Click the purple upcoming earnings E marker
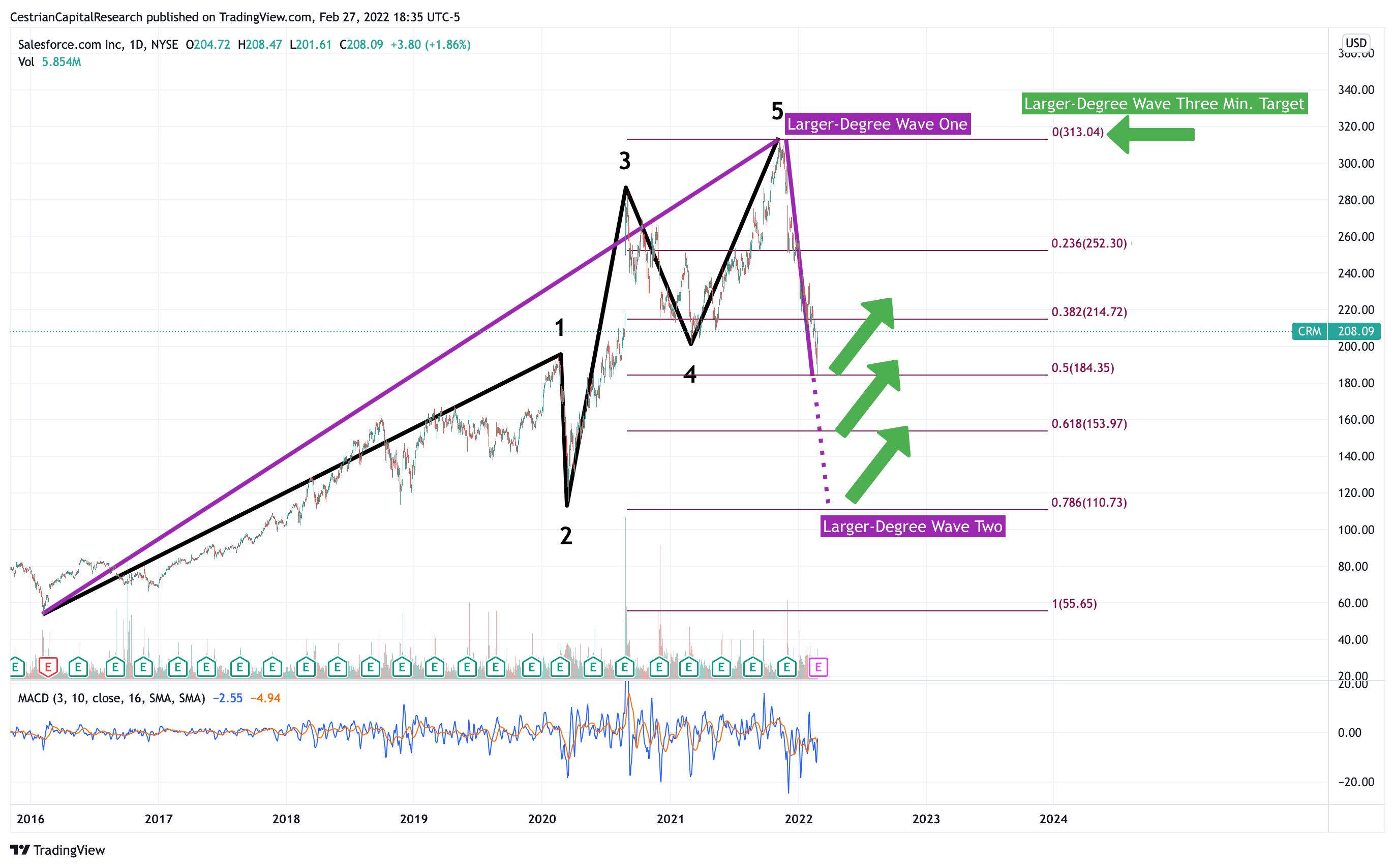The height and width of the screenshot is (868, 1395). click(818, 667)
